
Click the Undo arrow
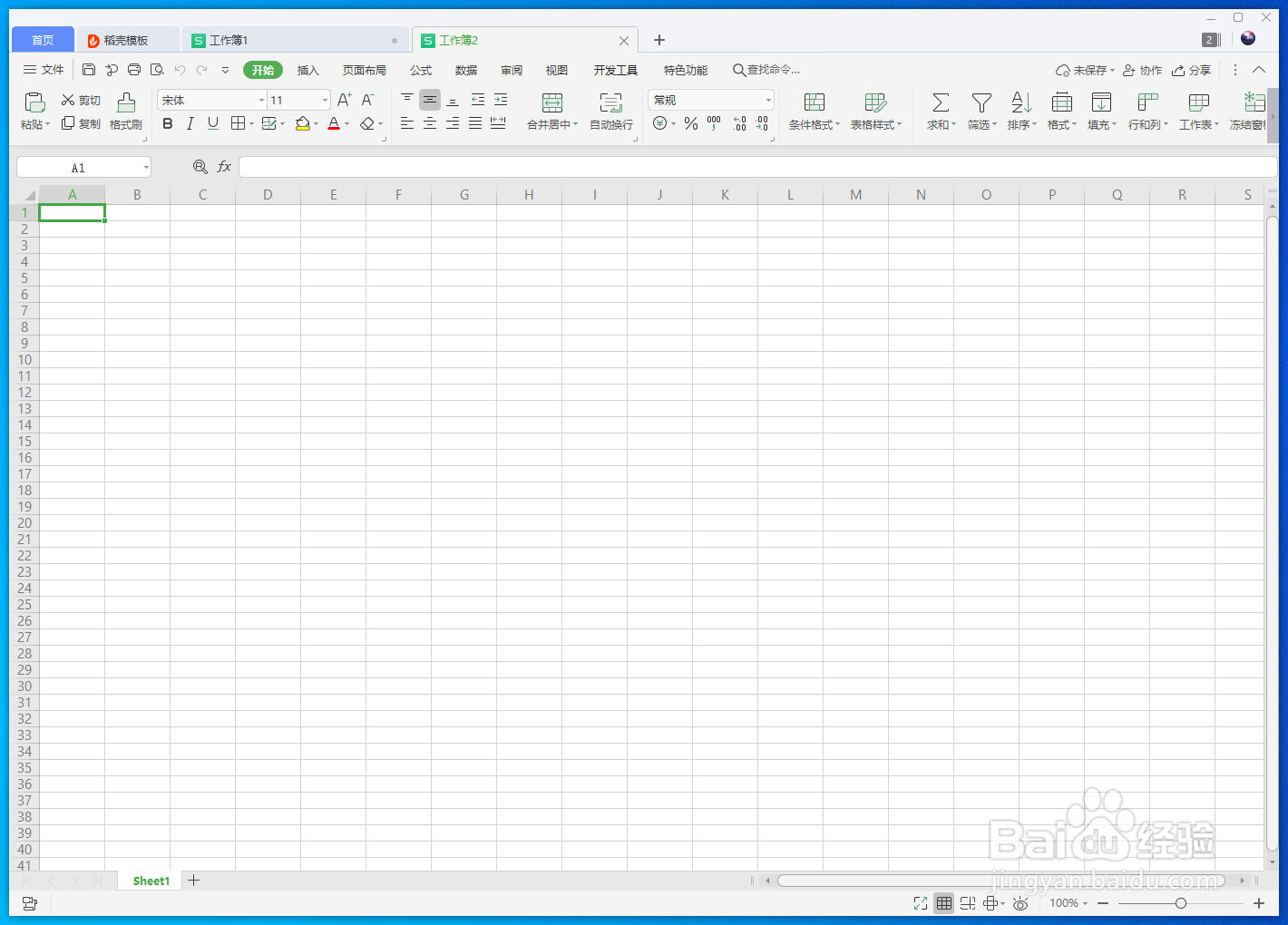[180, 70]
